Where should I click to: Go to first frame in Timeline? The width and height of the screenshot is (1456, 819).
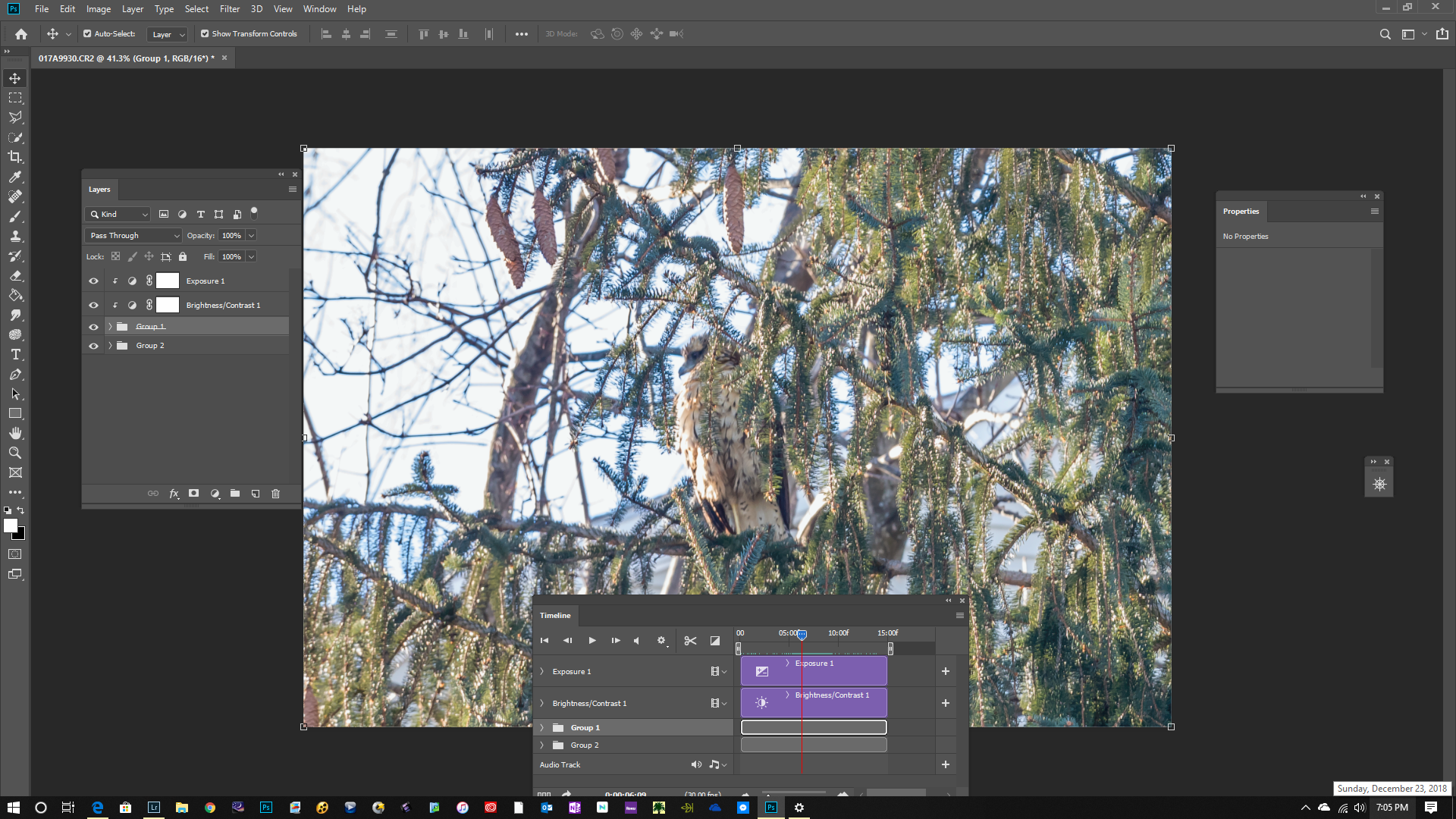pyautogui.click(x=544, y=641)
